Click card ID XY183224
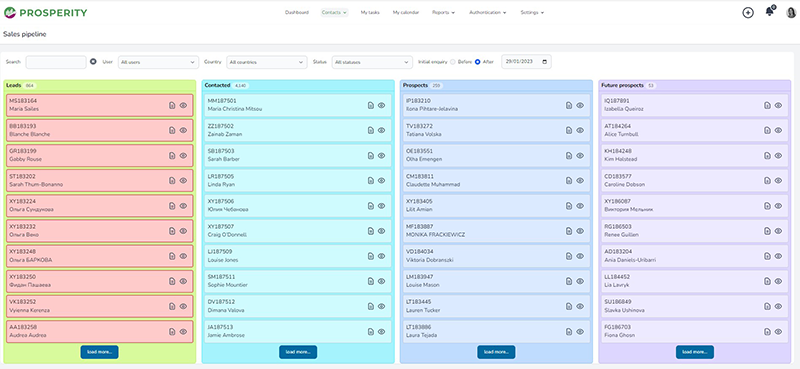Image resolution: width=800 pixels, height=369 pixels. 22,201
